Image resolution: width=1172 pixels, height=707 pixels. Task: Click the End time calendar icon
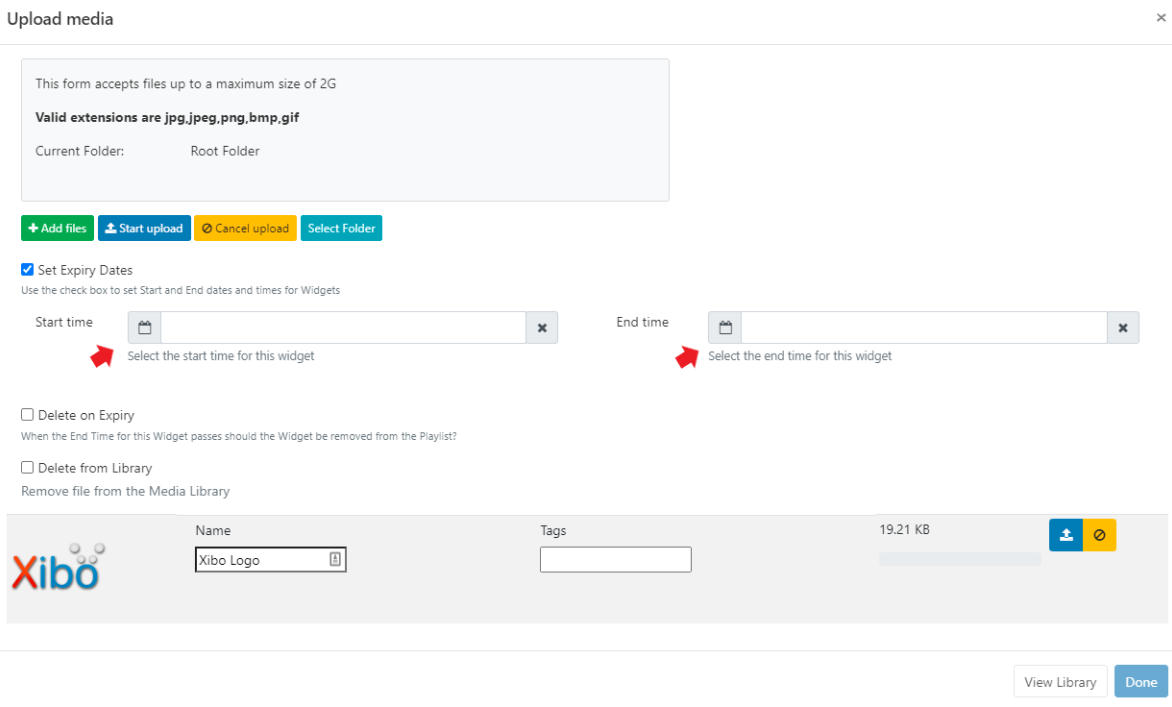725,328
